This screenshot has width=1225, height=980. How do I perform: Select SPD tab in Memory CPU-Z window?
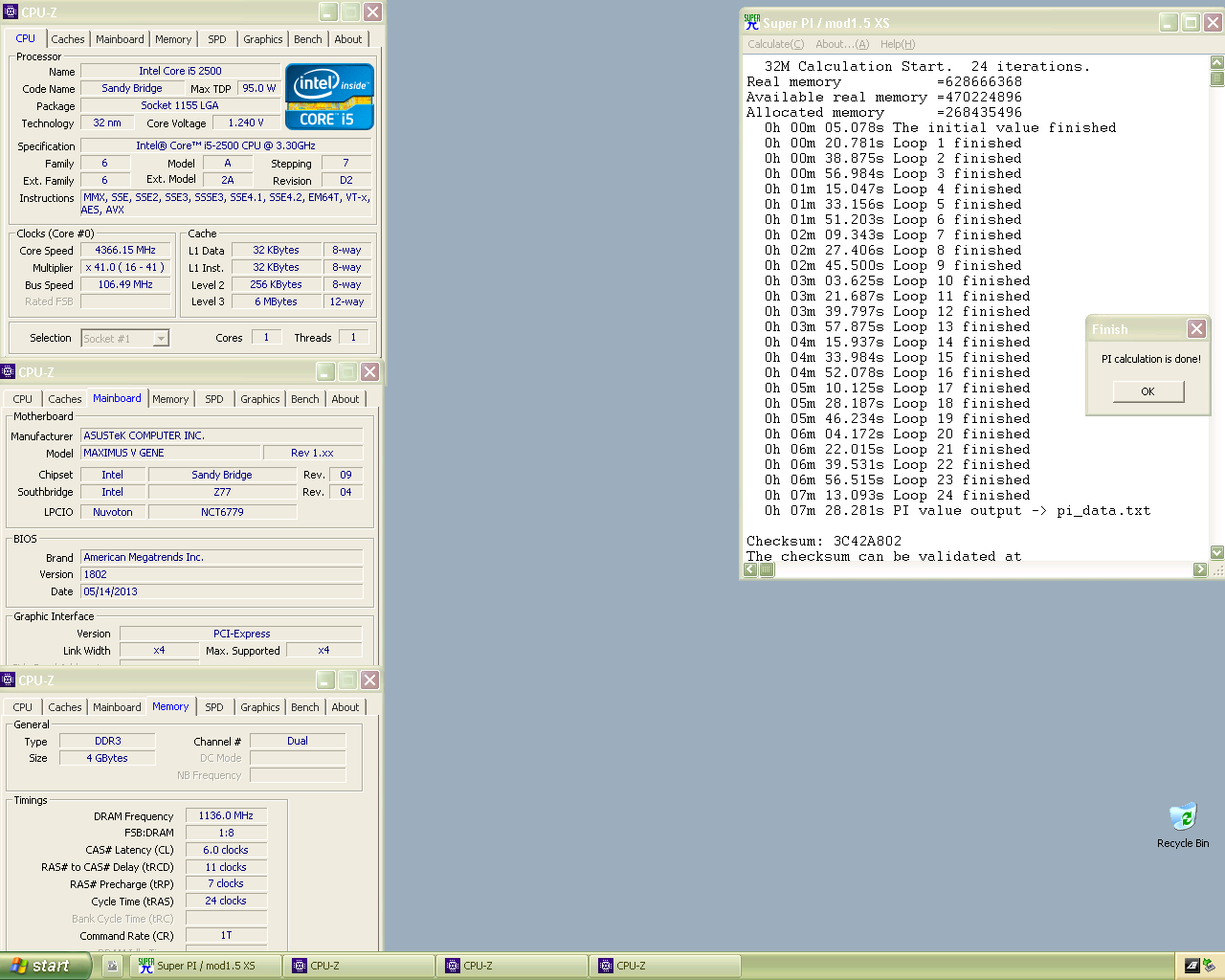[x=214, y=707]
